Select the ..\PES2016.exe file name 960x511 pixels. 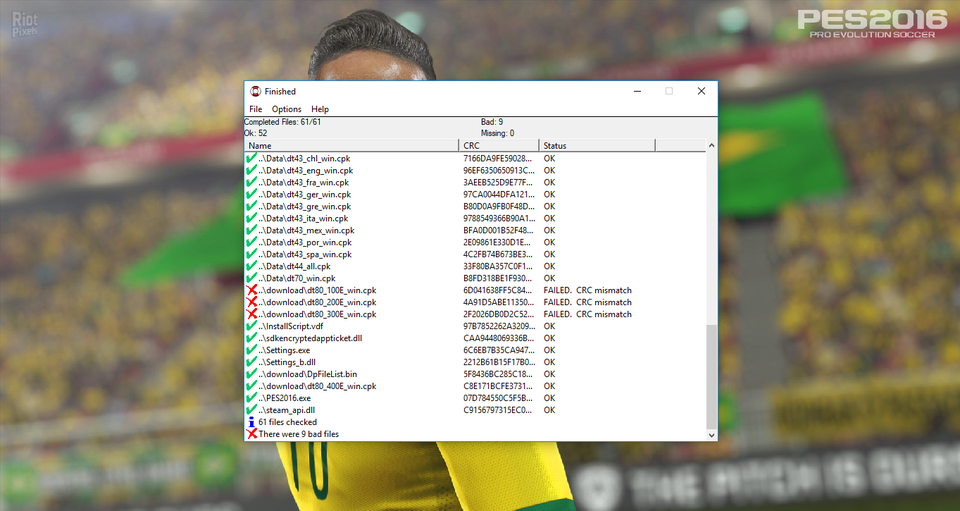click(x=285, y=398)
